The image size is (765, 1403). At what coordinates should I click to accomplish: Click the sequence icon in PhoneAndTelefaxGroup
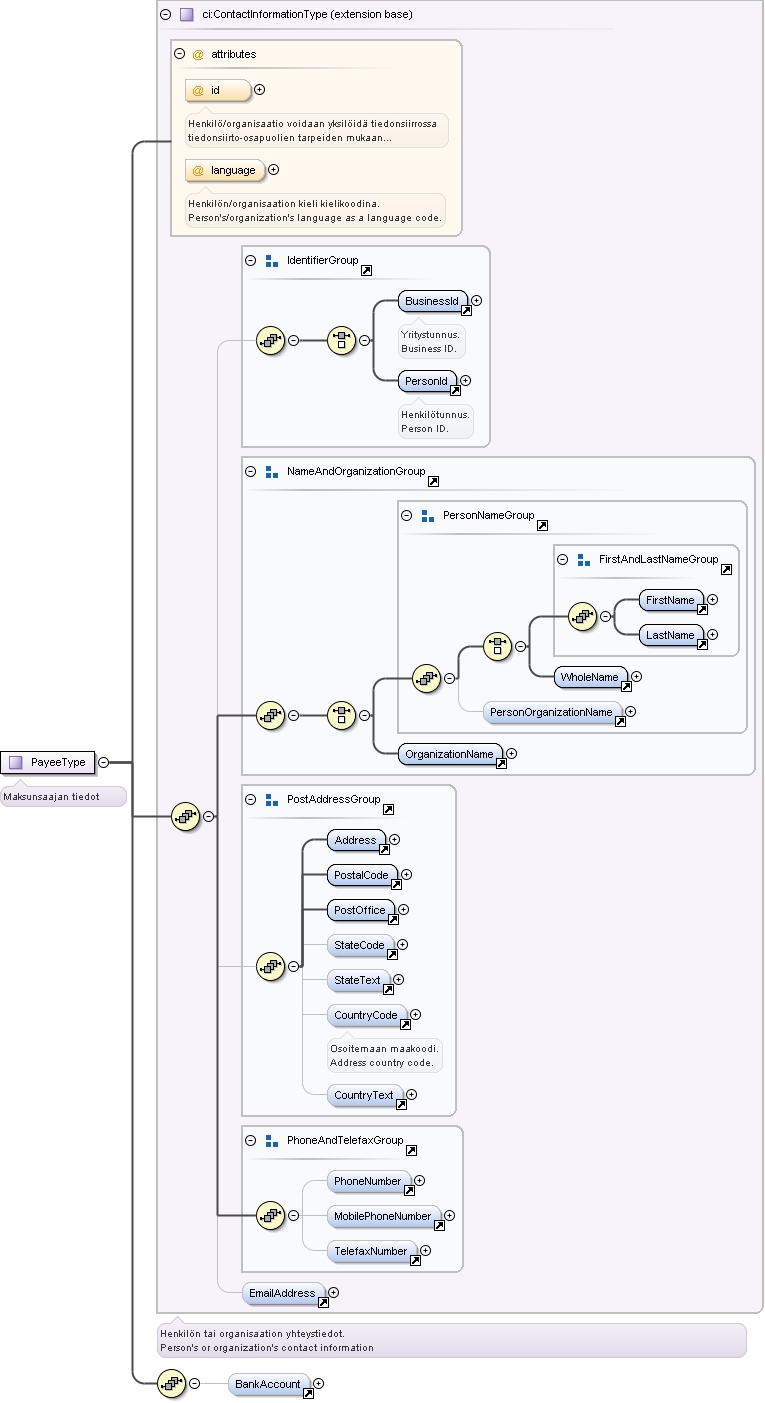(x=271, y=1215)
